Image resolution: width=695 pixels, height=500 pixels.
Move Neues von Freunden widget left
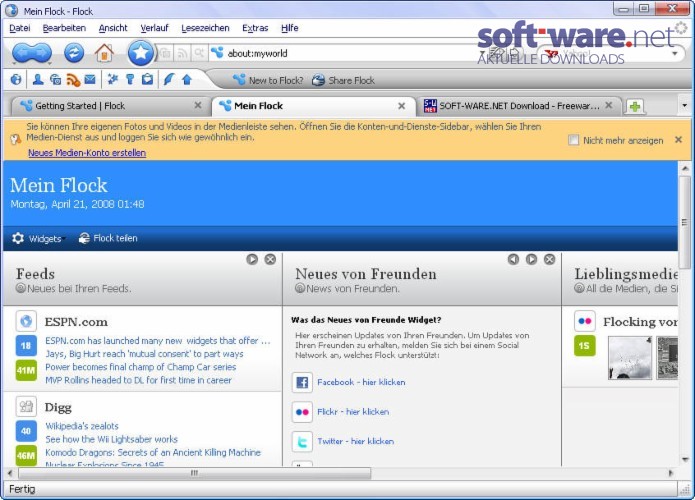513,259
